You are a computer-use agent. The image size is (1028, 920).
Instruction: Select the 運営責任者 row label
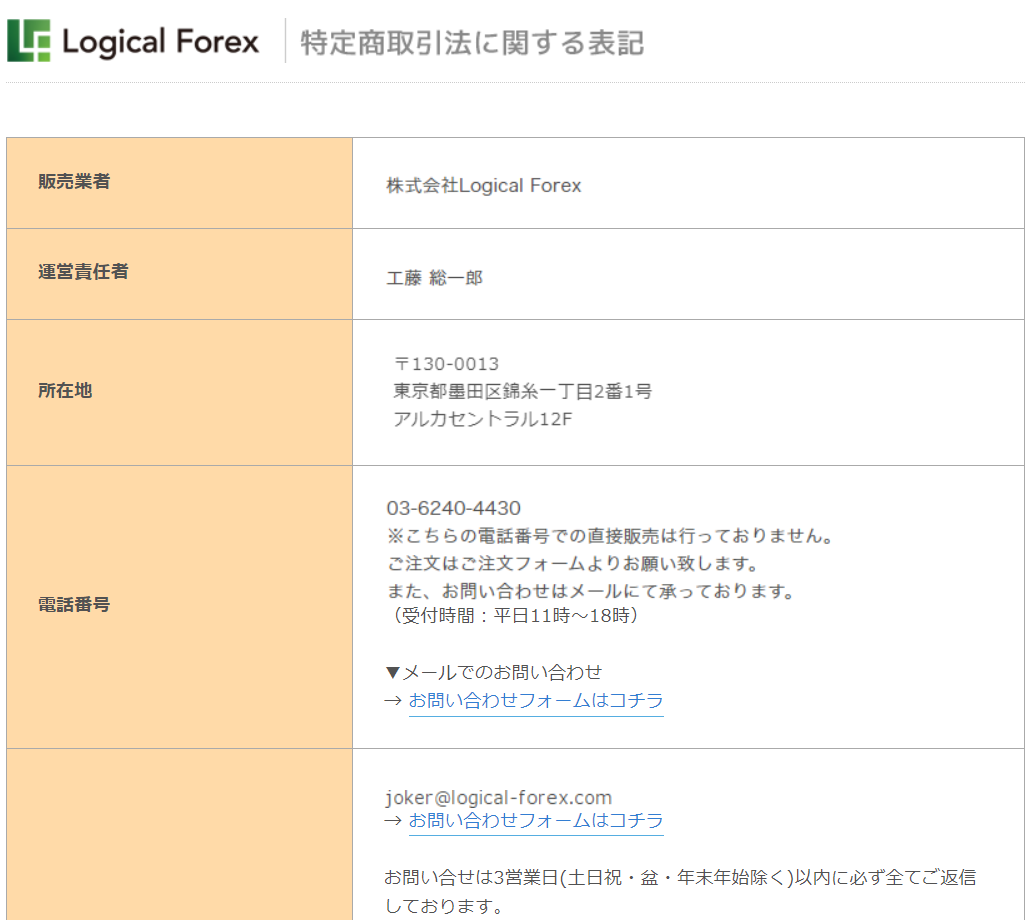[x=83, y=271]
